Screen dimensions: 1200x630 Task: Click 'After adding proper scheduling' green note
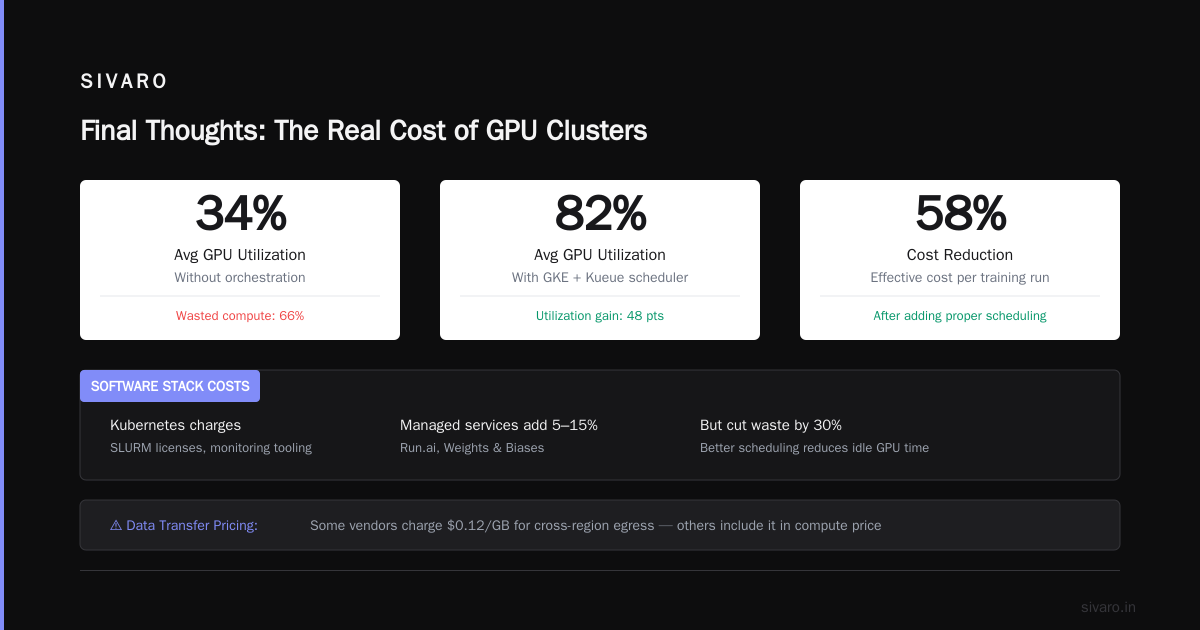[x=960, y=315]
